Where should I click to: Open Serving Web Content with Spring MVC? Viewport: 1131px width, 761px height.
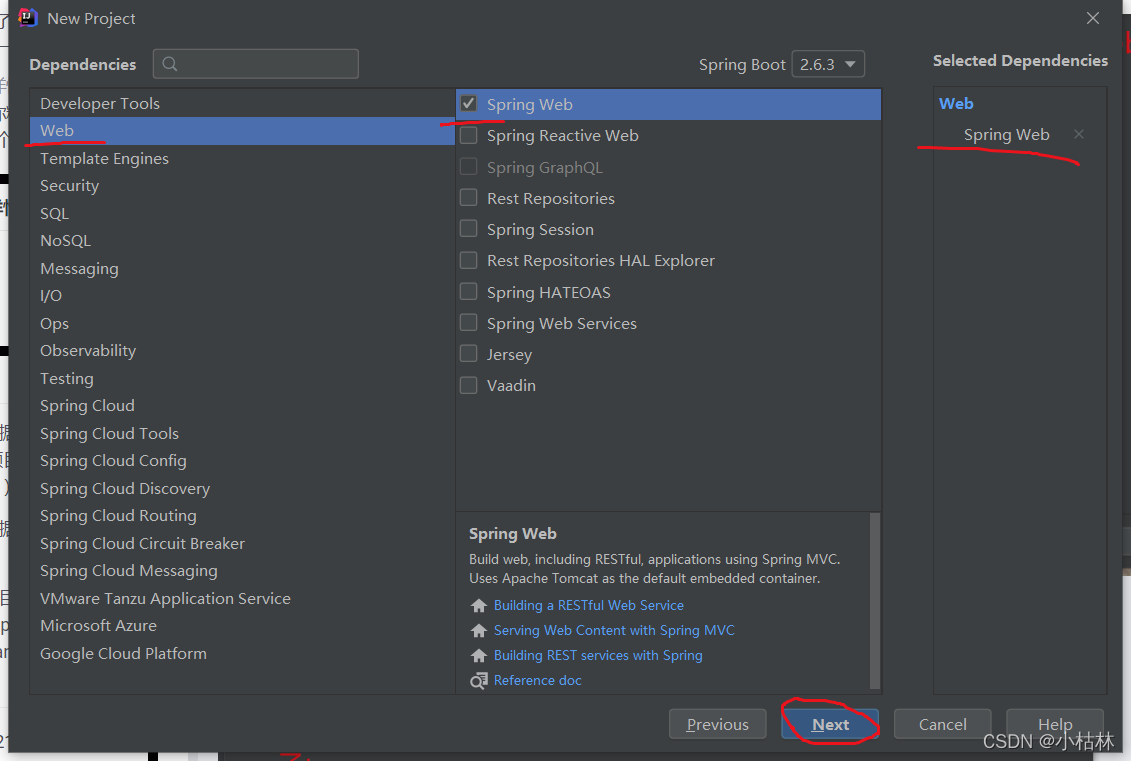point(614,630)
